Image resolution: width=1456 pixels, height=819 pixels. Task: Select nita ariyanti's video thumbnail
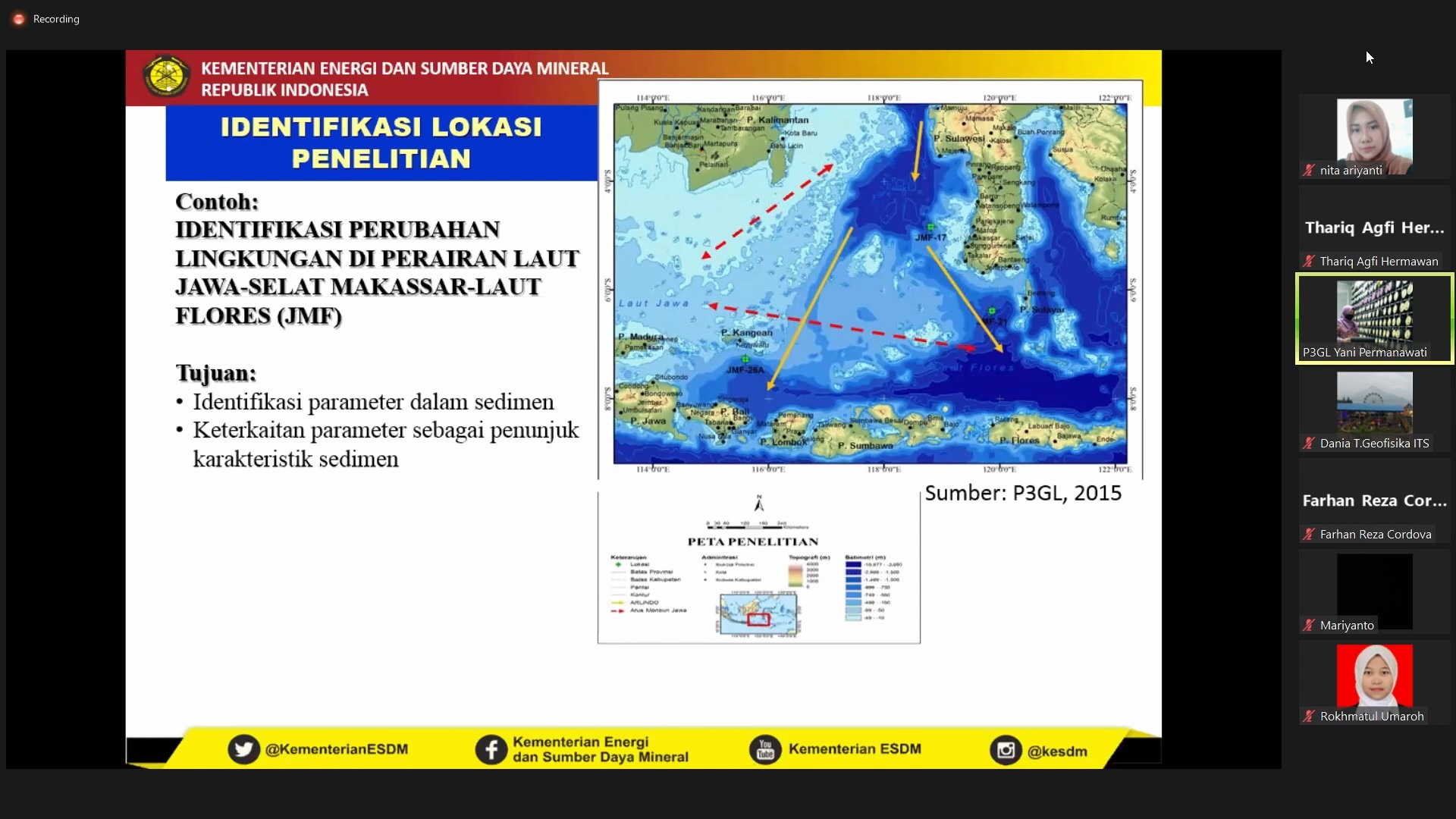tap(1374, 135)
